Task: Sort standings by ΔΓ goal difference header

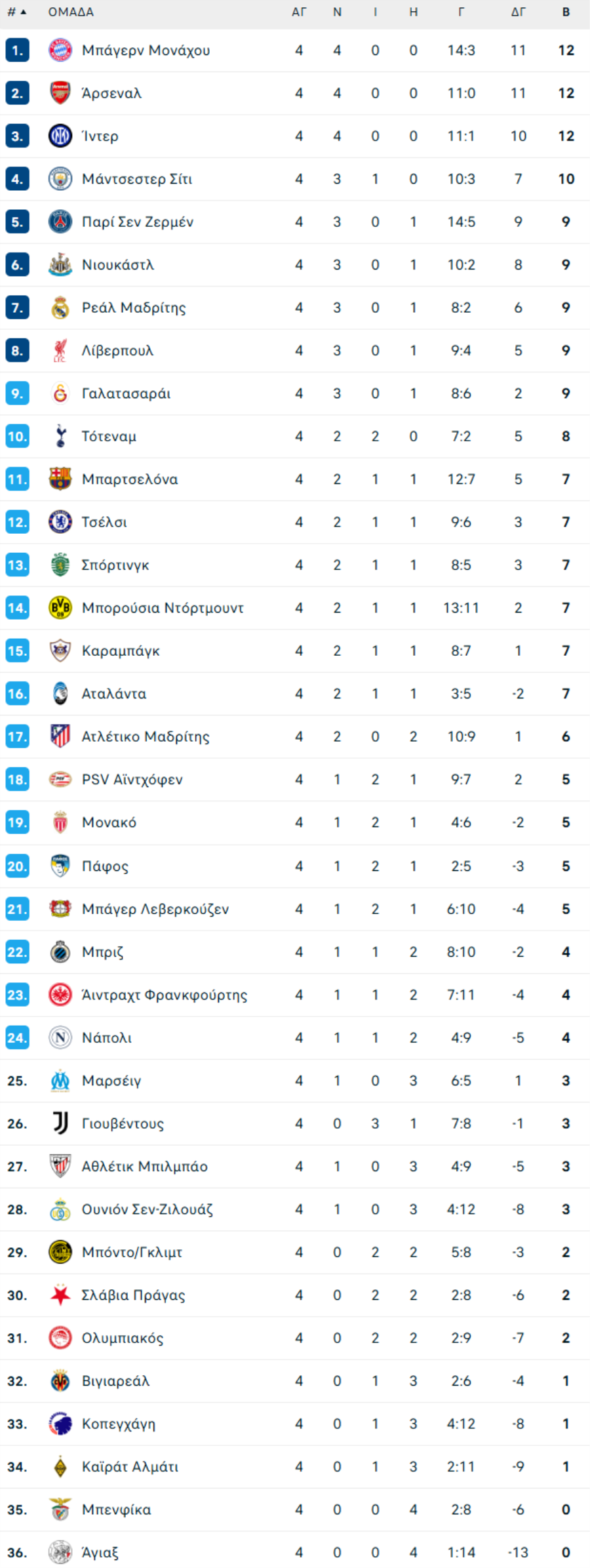Action: 518,12
